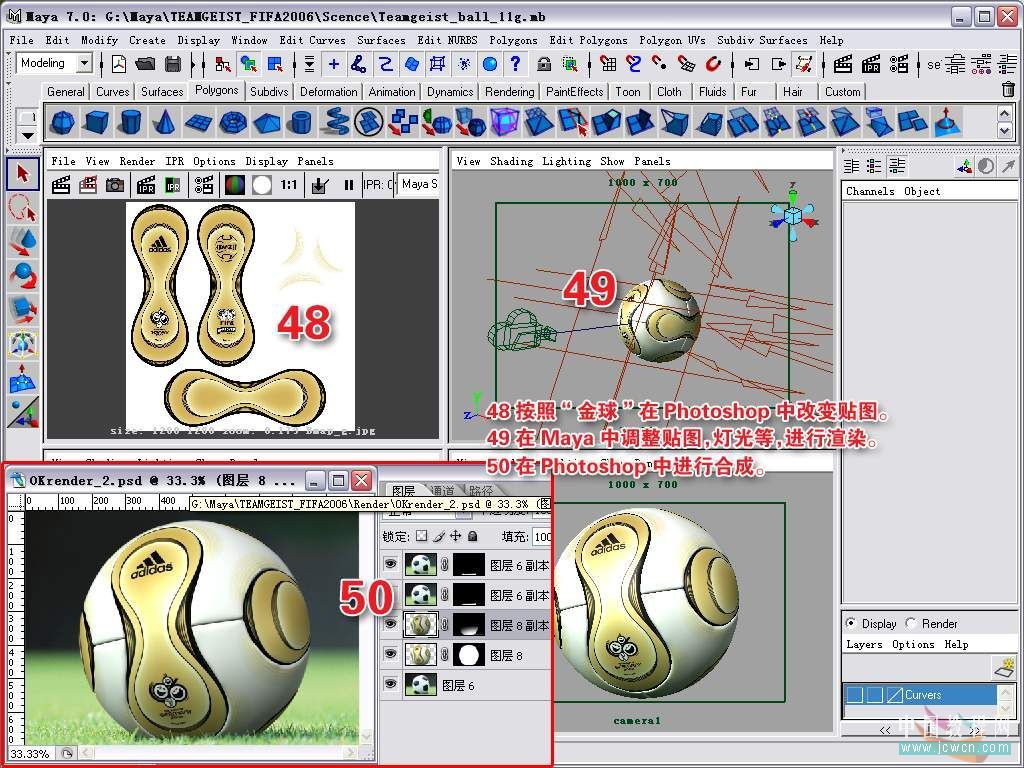Open the Maya S renderer dropdown
The image size is (1024, 768).
(419, 185)
